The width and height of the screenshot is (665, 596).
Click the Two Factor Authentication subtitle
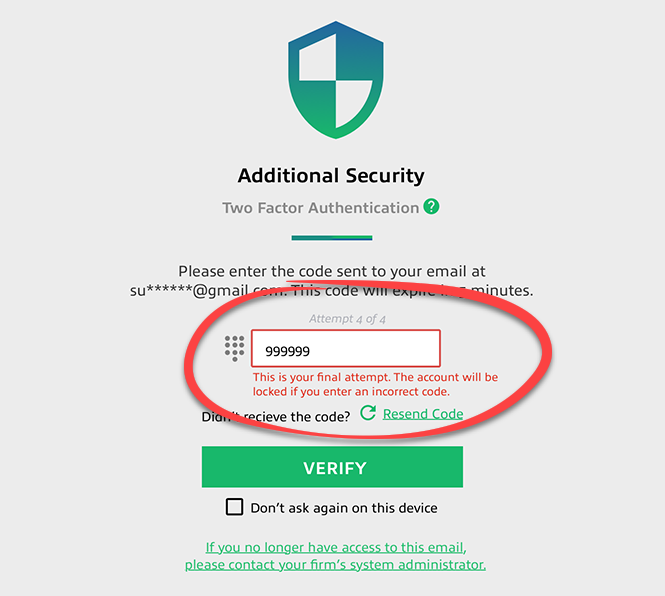pos(320,208)
